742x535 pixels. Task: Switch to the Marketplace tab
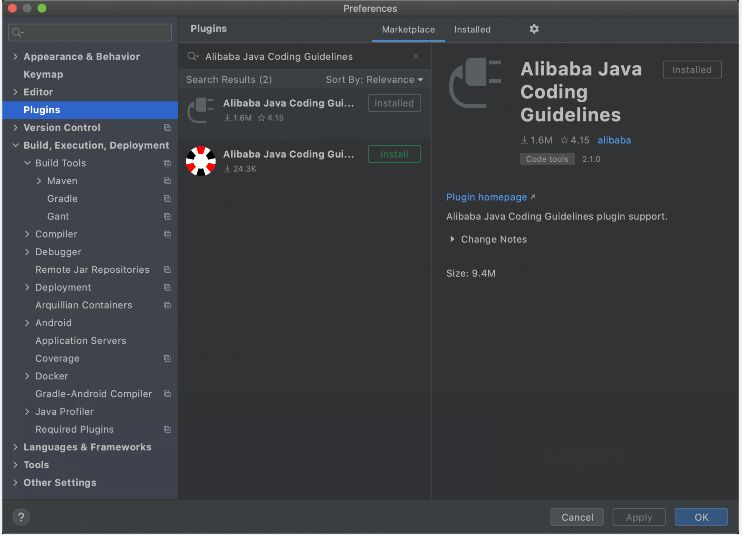pyautogui.click(x=408, y=30)
